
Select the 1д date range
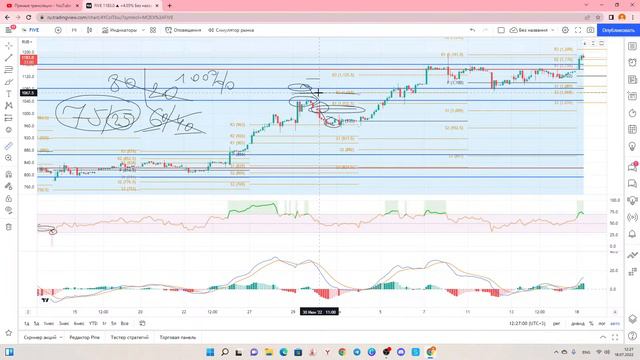click(x=27, y=323)
